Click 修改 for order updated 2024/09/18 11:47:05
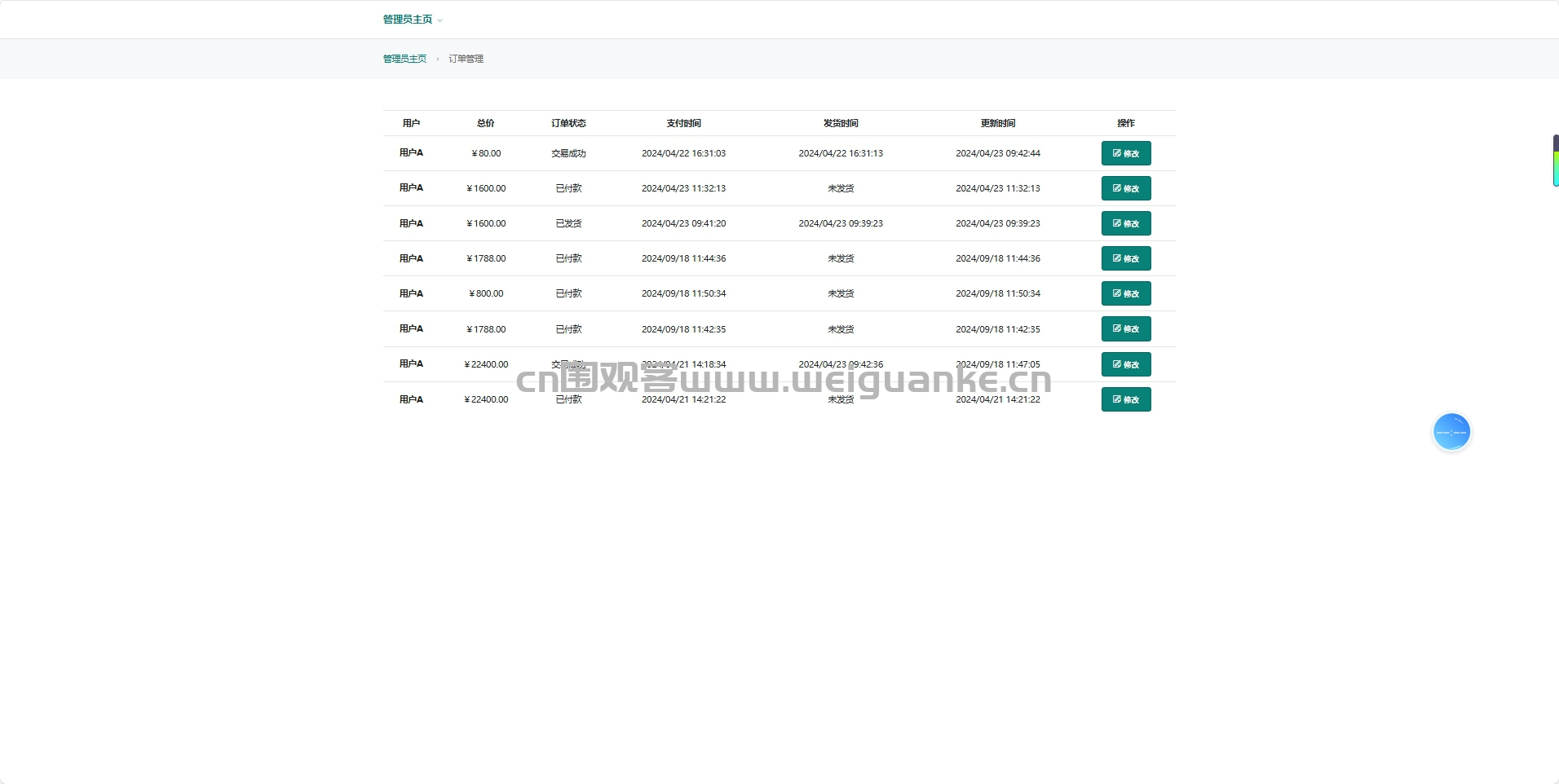Image resolution: width=1559 pixels, height=784 pixels. pyautogui.click(x=1126, y=364)
